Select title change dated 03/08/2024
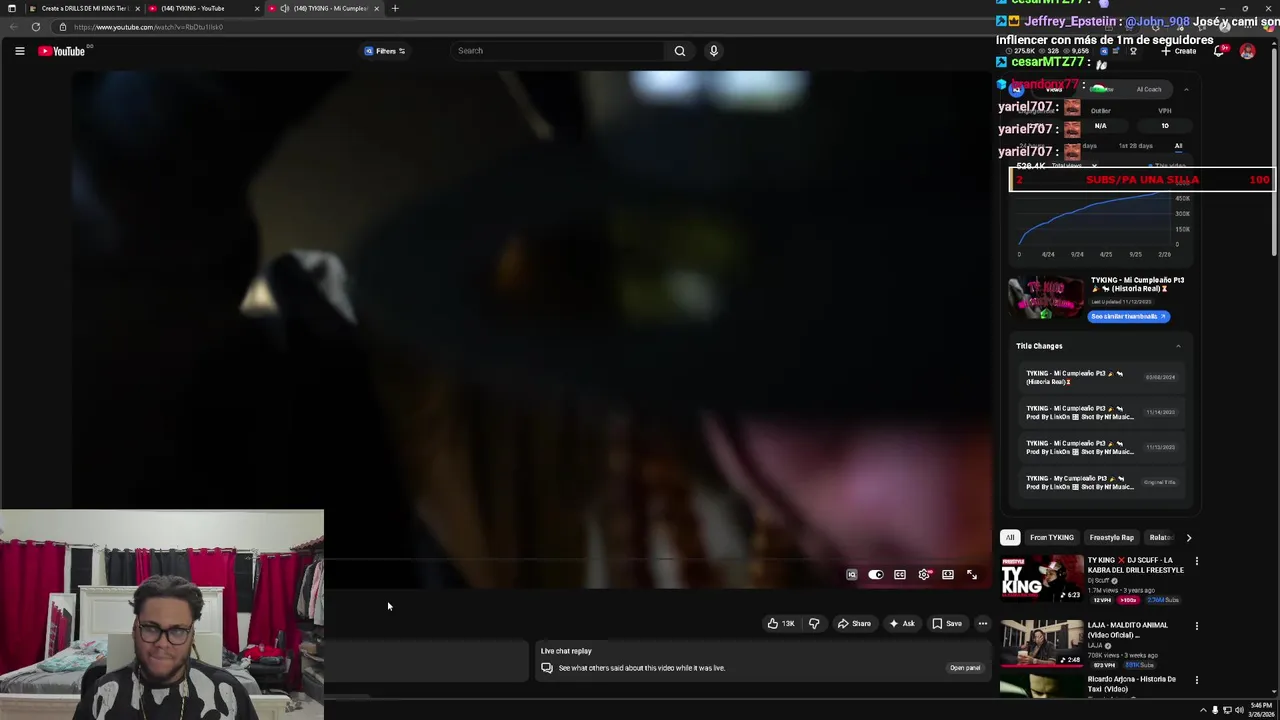The height and width of the screenshot is (720, 1280). [x=1100, y=377]
